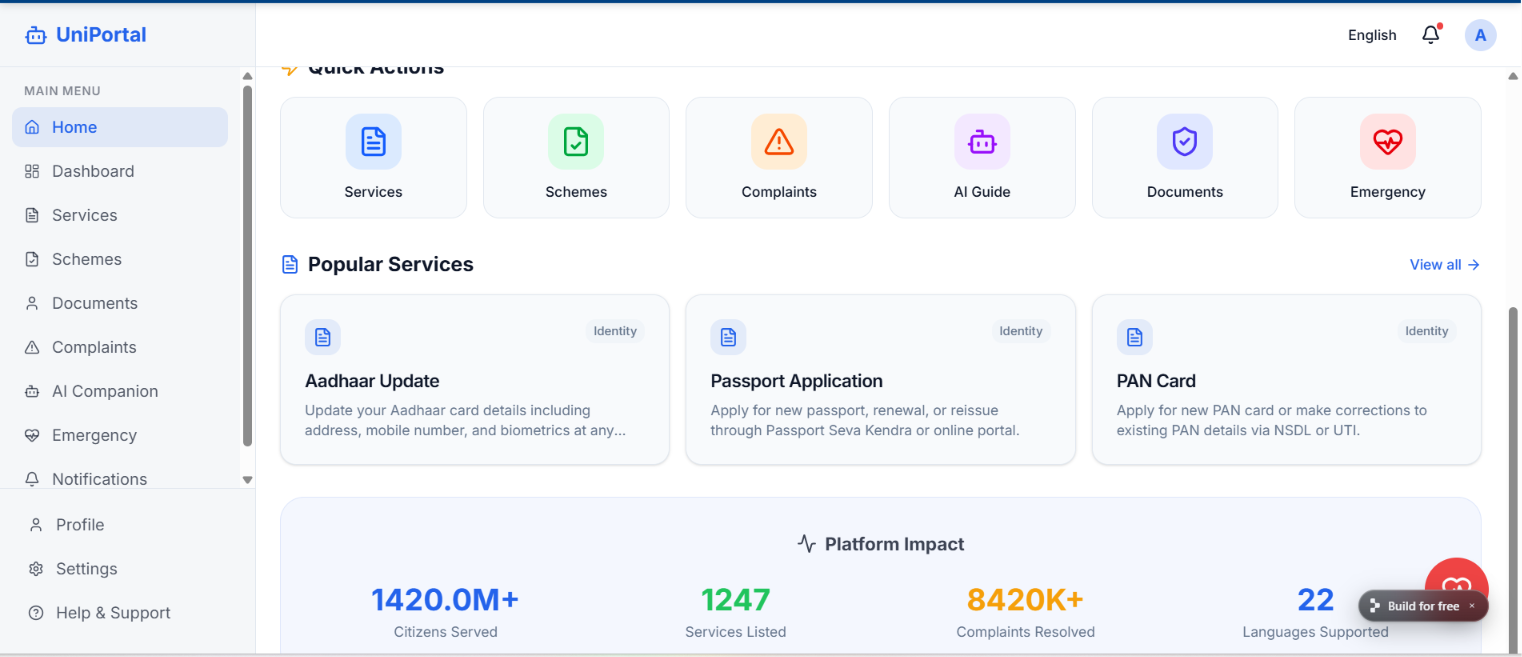Viewport: 1522px width, 657px height.
Task: Click the Aadhaar Update card document icon
Action: click(323, 337)
